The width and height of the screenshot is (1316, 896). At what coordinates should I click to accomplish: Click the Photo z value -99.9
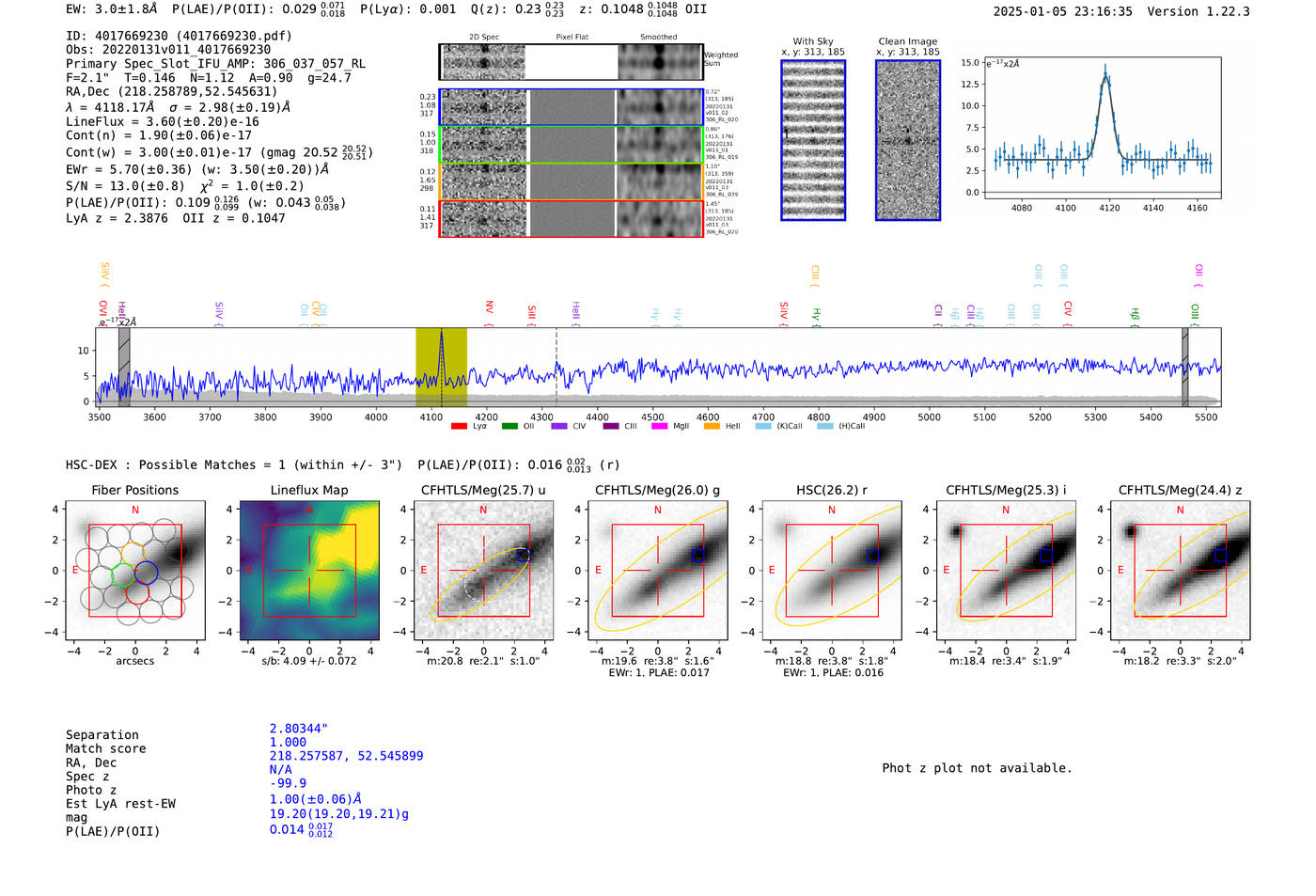[288, 783]
